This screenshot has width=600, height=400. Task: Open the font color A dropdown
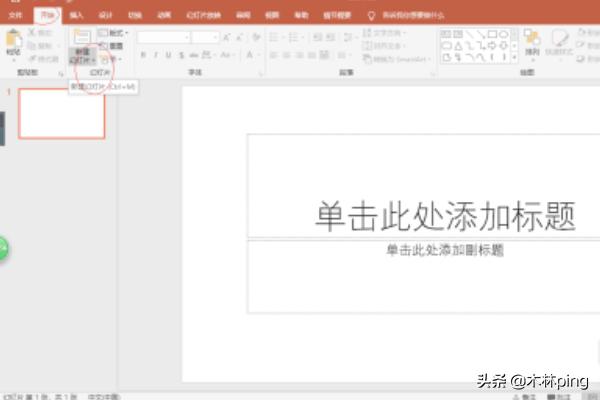252,55
